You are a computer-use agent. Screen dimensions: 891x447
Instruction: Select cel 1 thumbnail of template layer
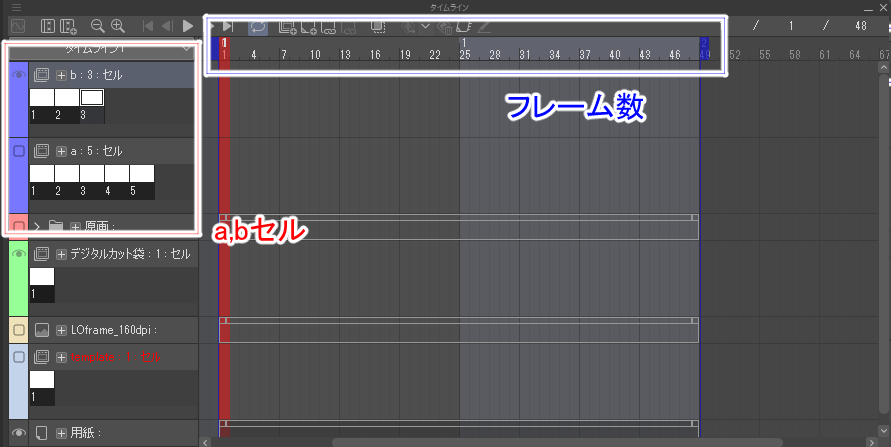pyautogui.click(x=42, y=379)
